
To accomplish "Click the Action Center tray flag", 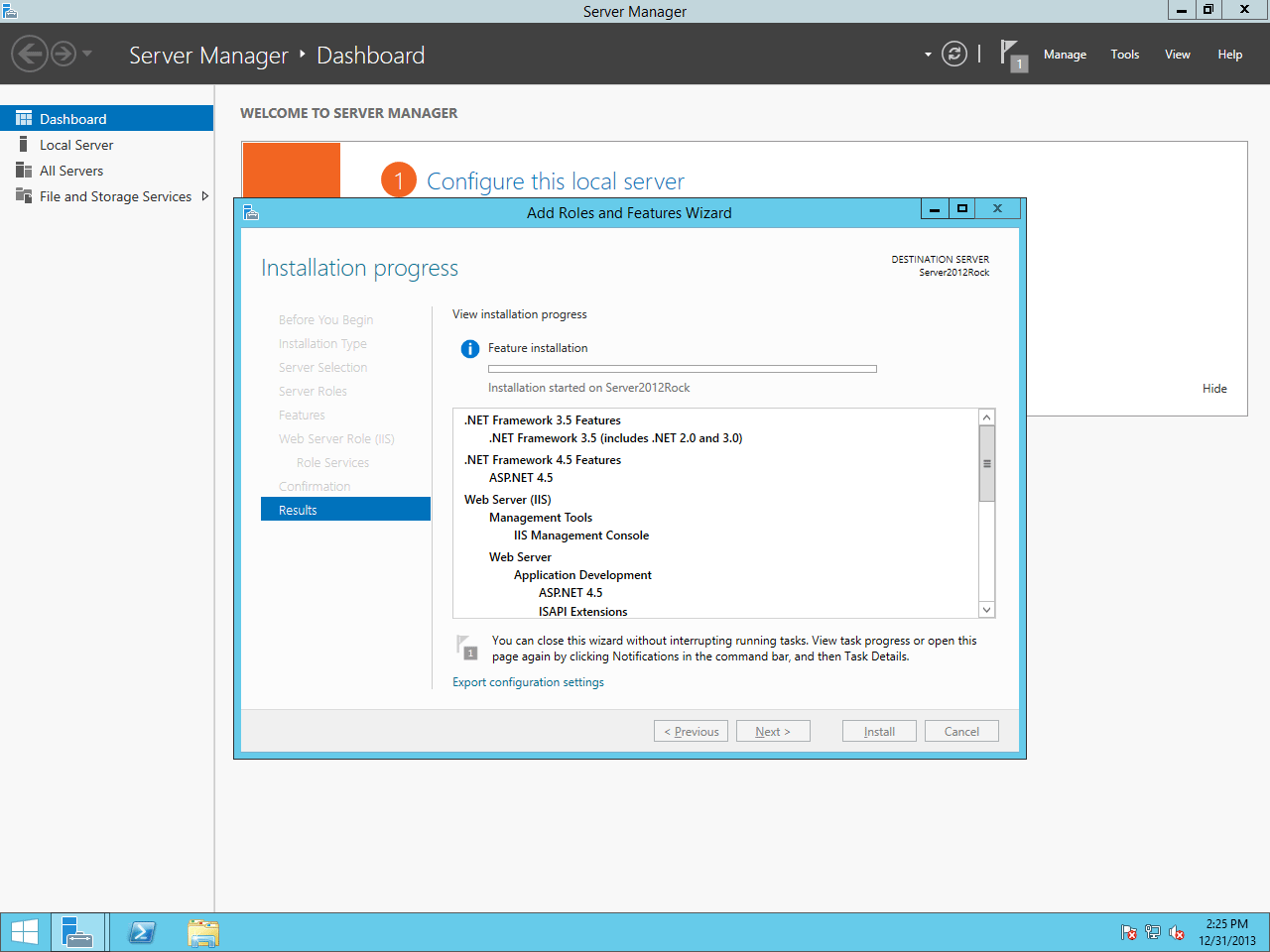I will coord(1128,932).
